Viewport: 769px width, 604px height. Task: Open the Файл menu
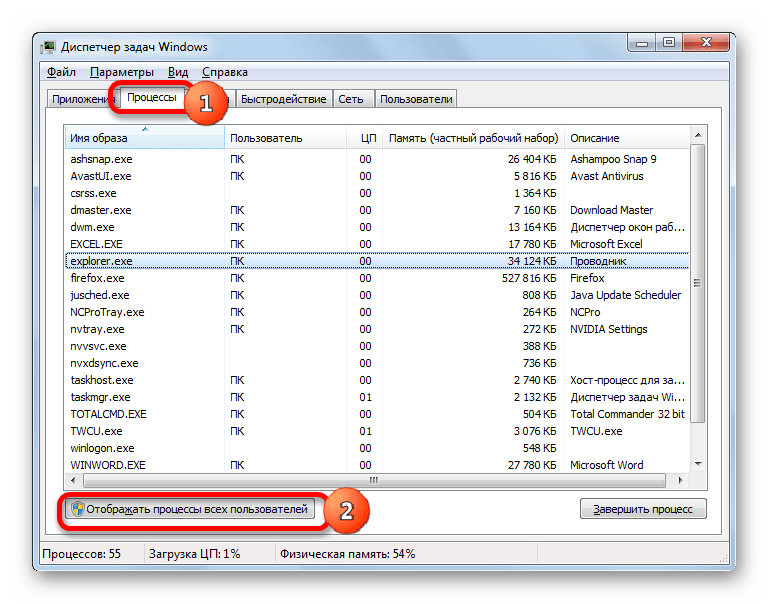tap(61, 72)
